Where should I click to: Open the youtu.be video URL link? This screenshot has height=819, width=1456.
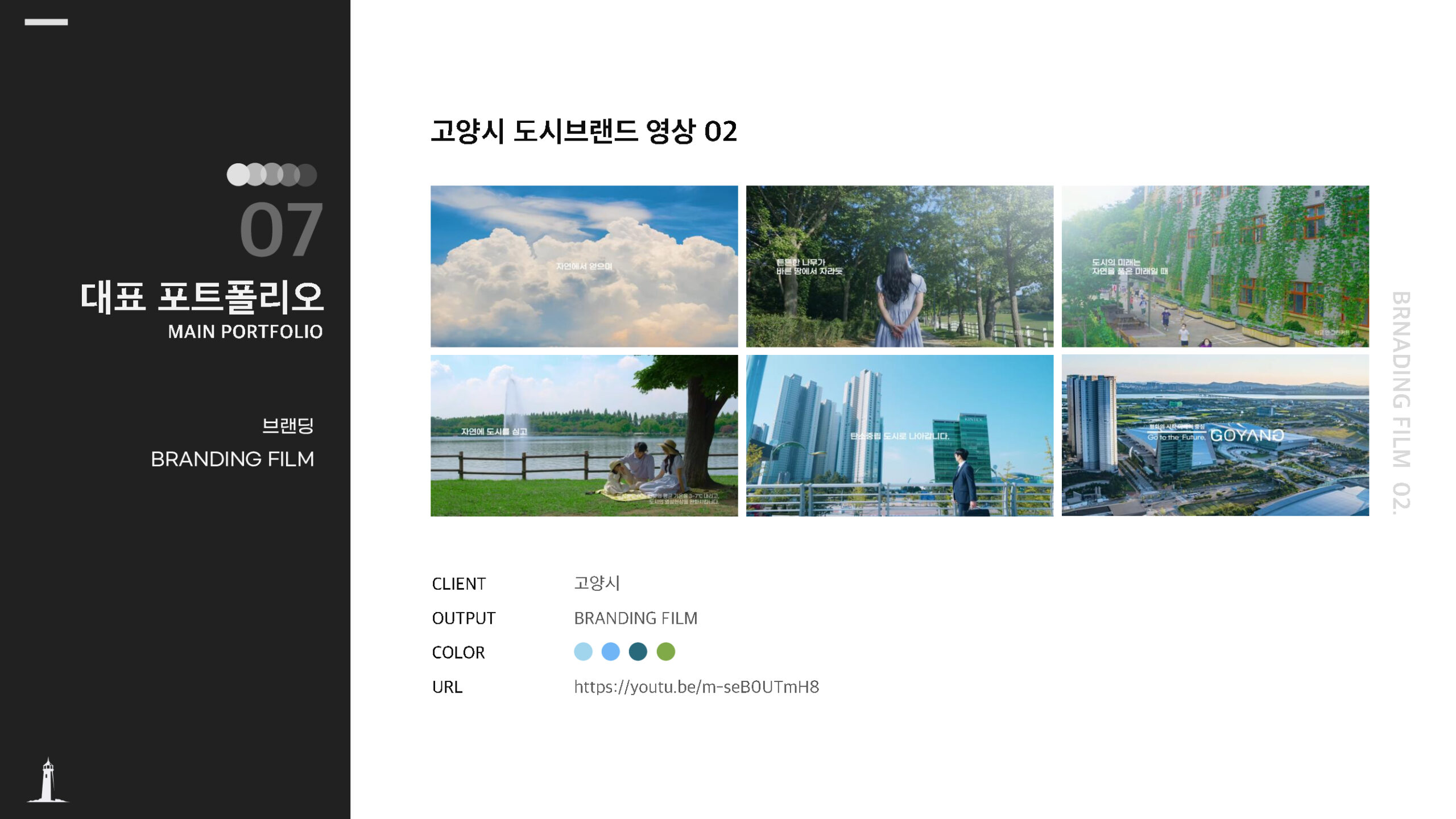coord(696,687)
